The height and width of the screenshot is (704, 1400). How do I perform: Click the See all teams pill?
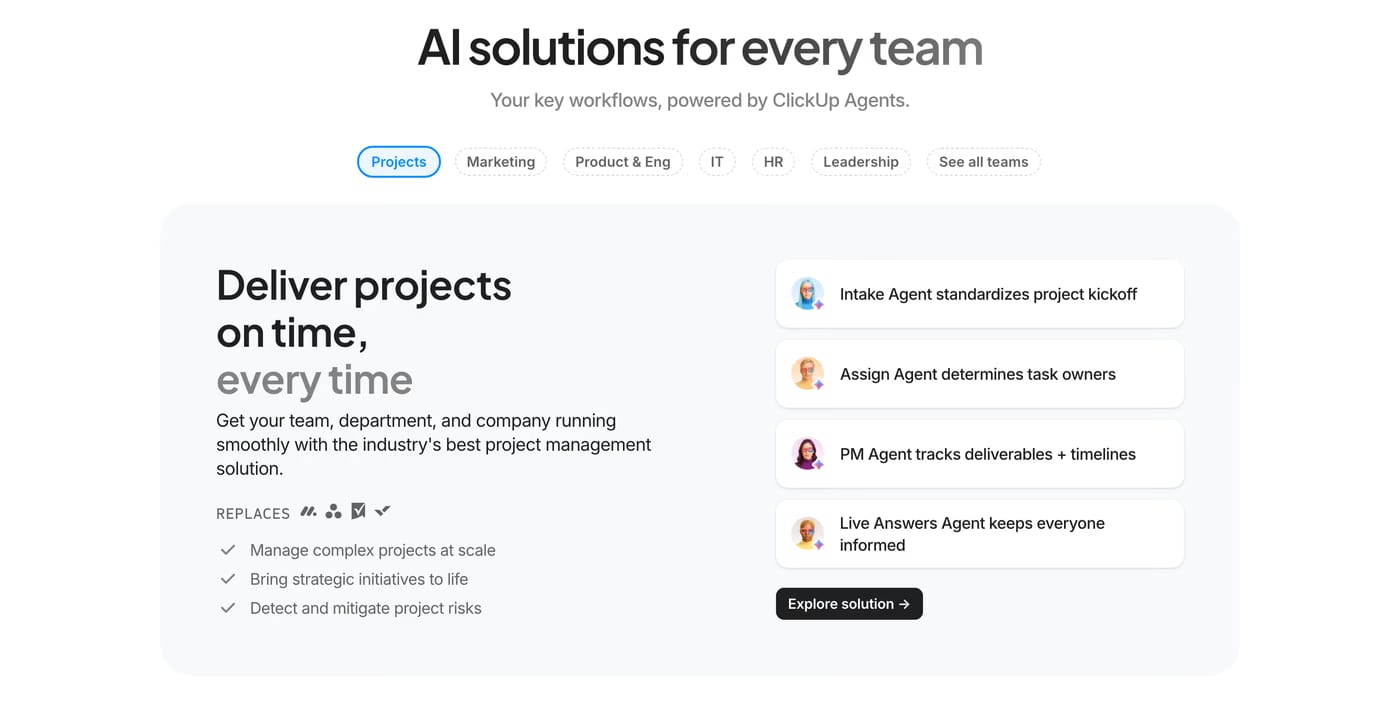(x=984, y=162)
